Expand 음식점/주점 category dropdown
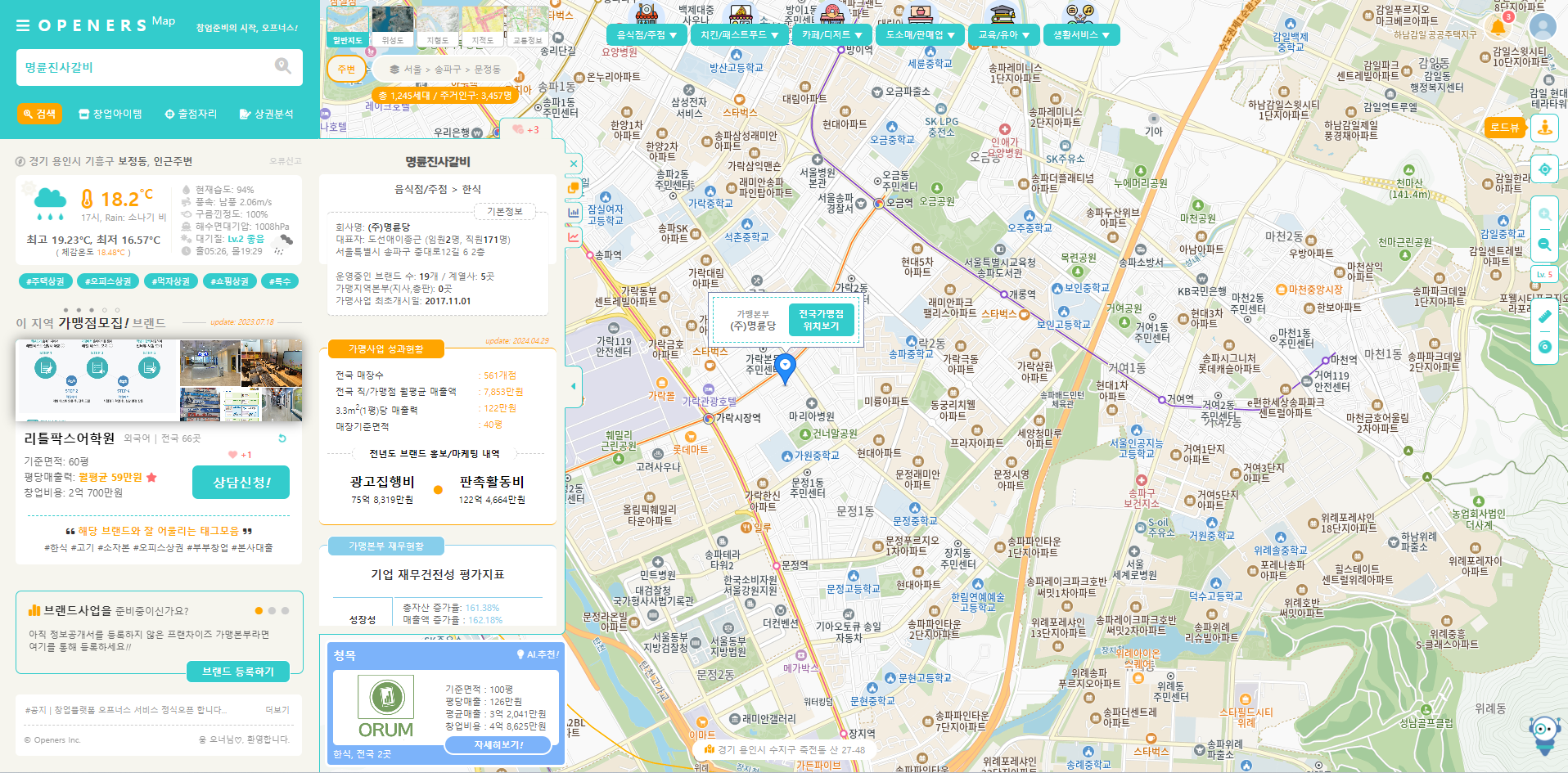The width and height of the screenshot is (1568, 773). click(647, 35)
